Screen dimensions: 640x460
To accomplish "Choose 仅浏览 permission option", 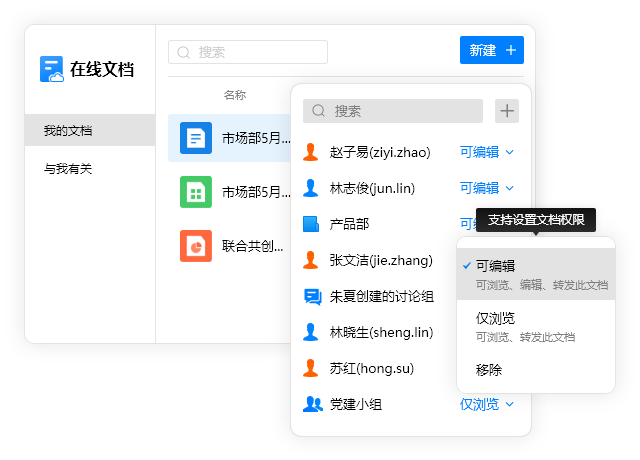I will [536, 326].
